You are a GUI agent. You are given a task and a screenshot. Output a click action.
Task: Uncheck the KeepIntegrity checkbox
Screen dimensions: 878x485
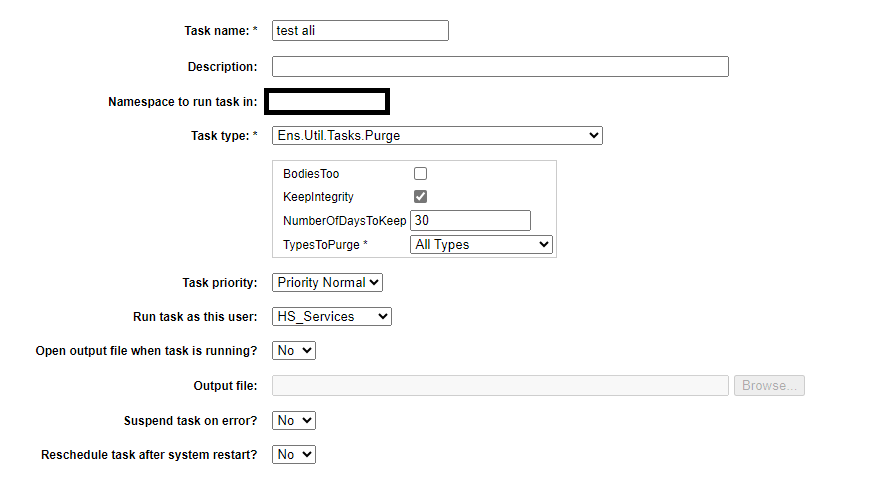point(421,197)
